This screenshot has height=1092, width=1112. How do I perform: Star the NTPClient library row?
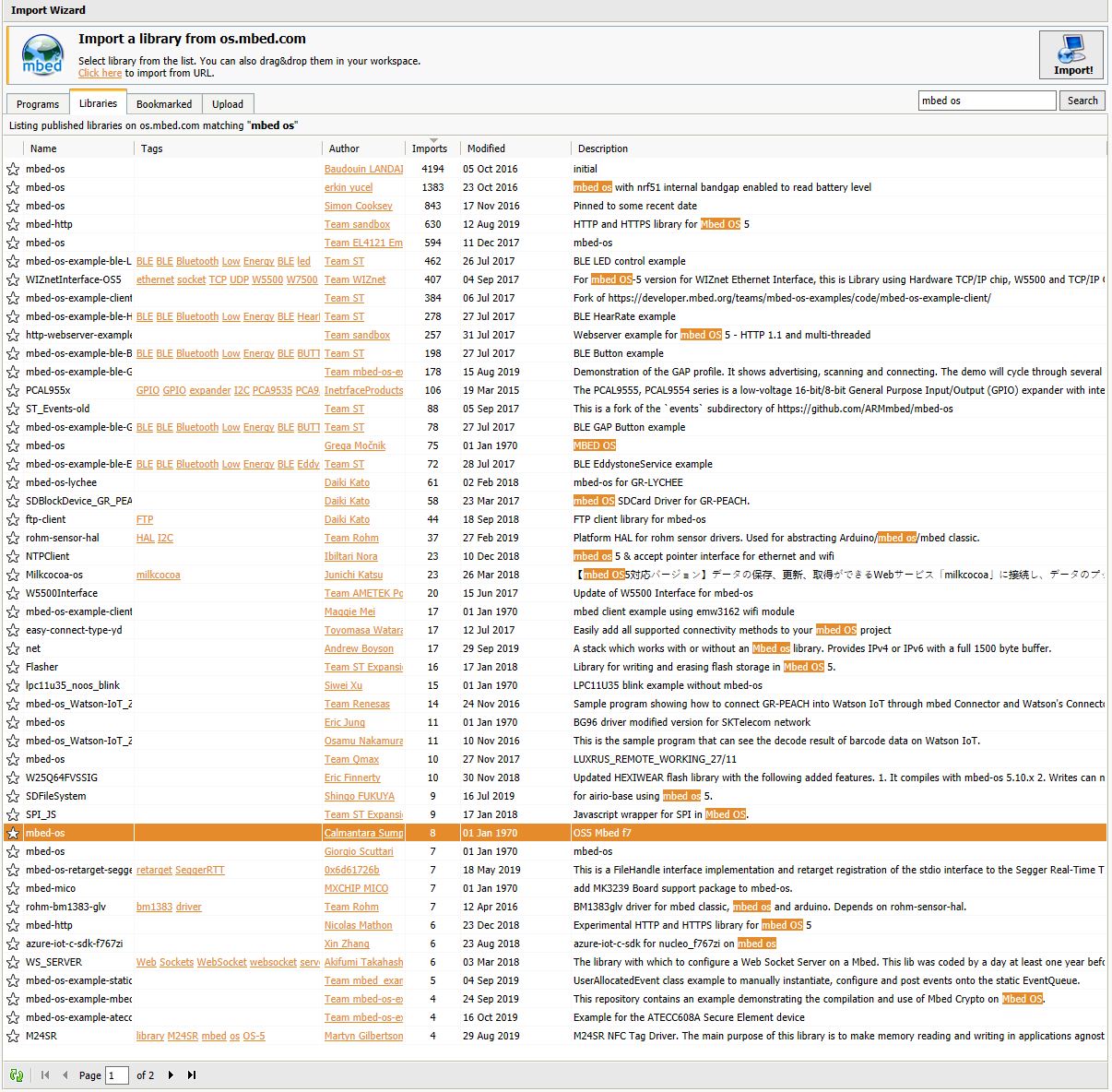coord(13,556)
